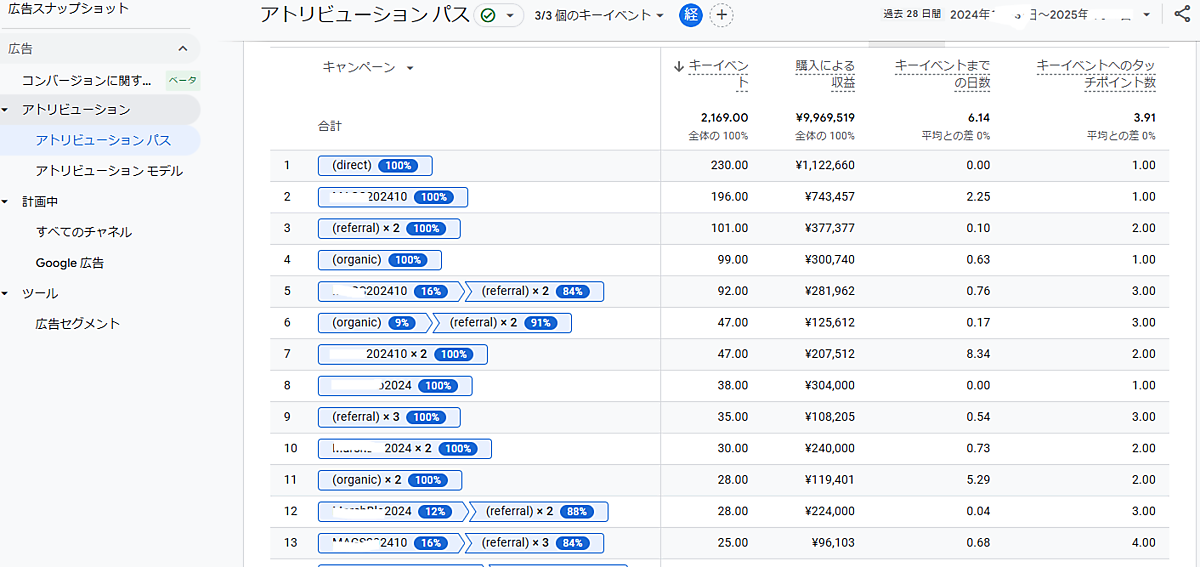1200x567 pixels.
Task: Go to Google 広告 sidebar item
Action: pos(70,263)
